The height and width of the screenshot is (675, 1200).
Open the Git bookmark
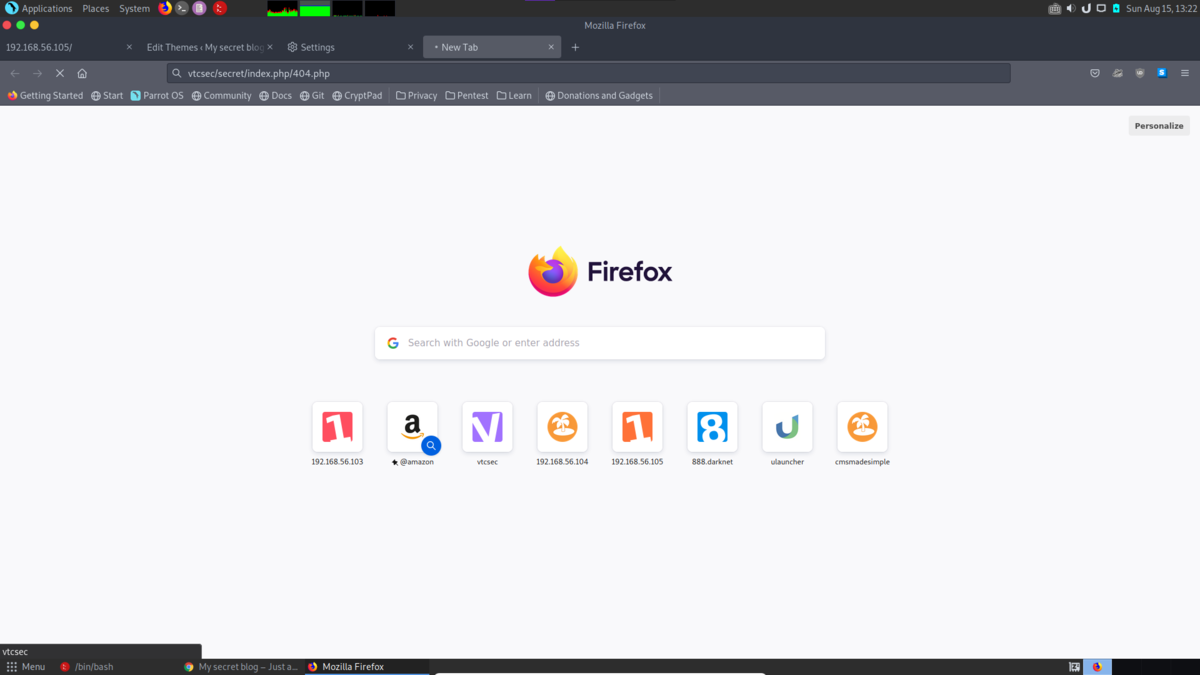pyautogui.click(x=312, y=96)
